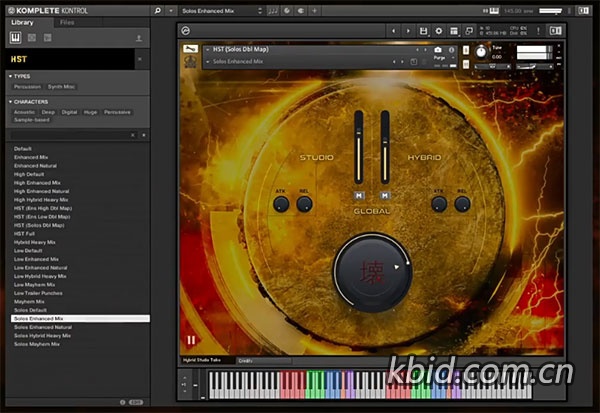
Task: Open Kontakt settings gear icon
Action: 439,31
